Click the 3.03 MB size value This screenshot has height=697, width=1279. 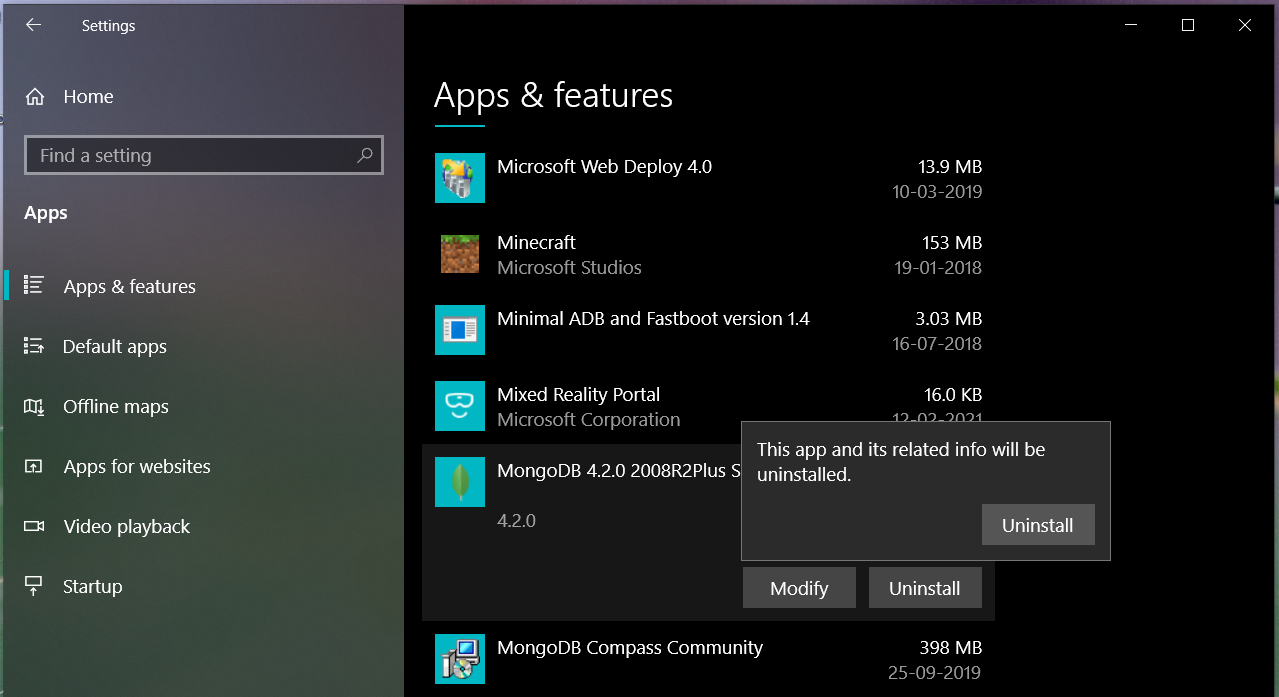click(949, 319)
